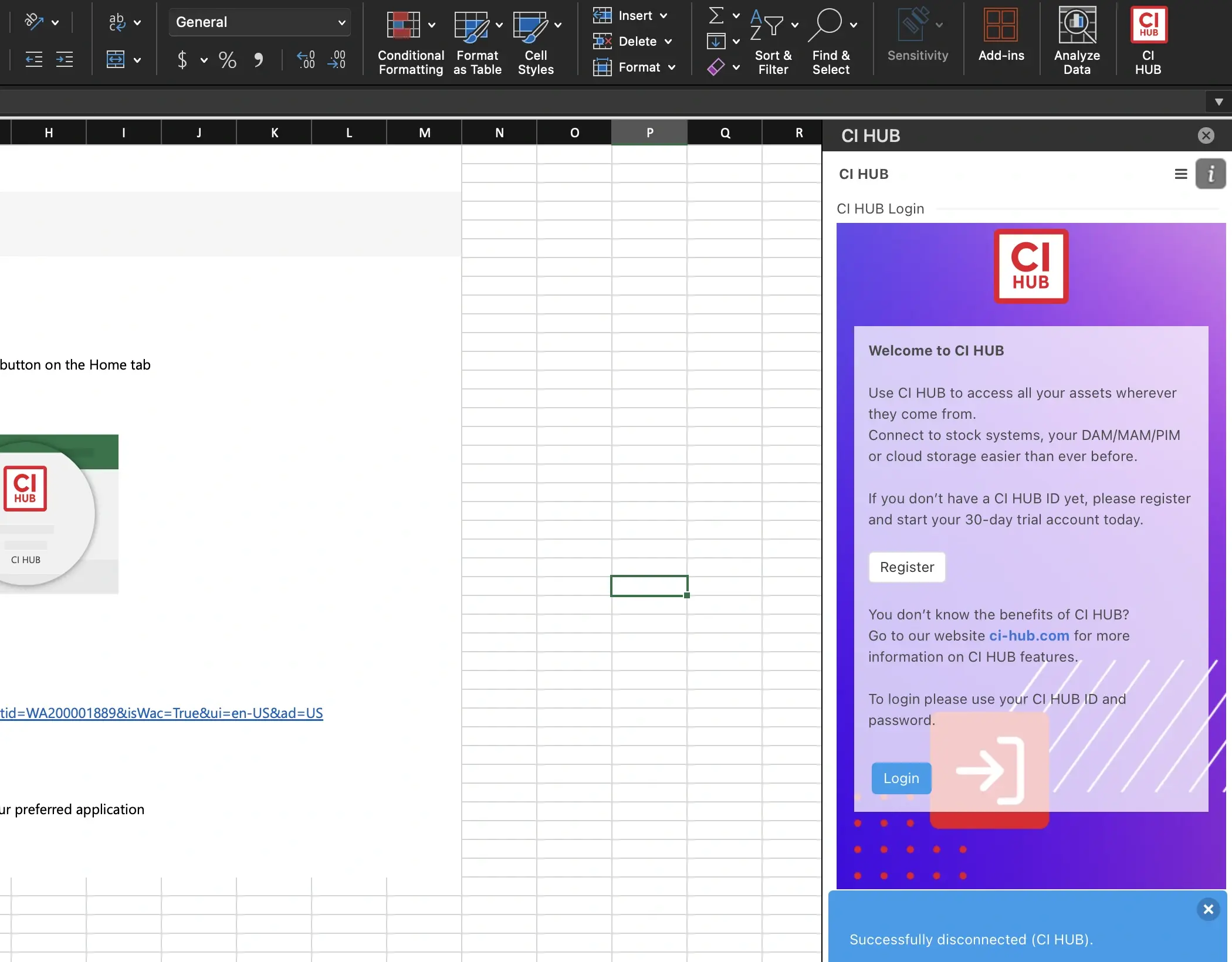Click the Wrap Text icon

[x=117, y=22]
